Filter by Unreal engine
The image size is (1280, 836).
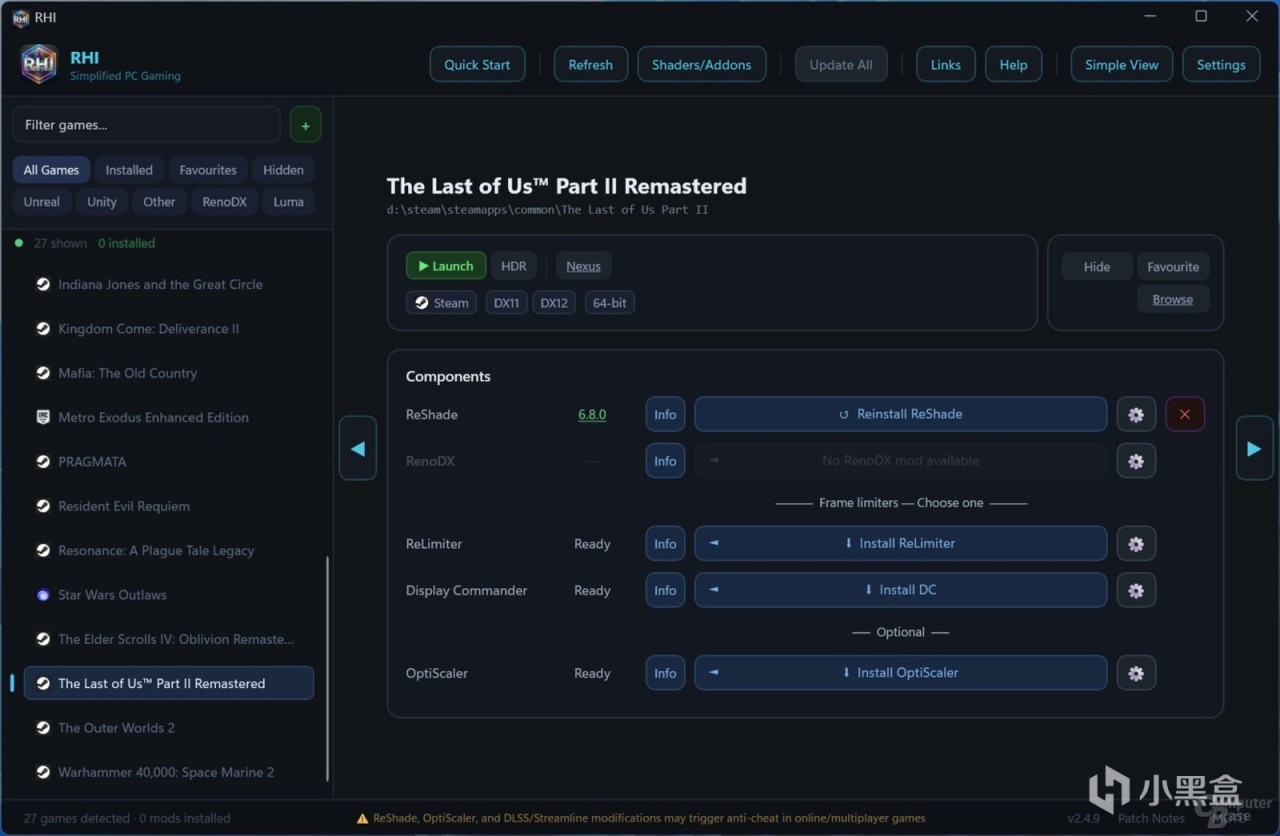42,202
